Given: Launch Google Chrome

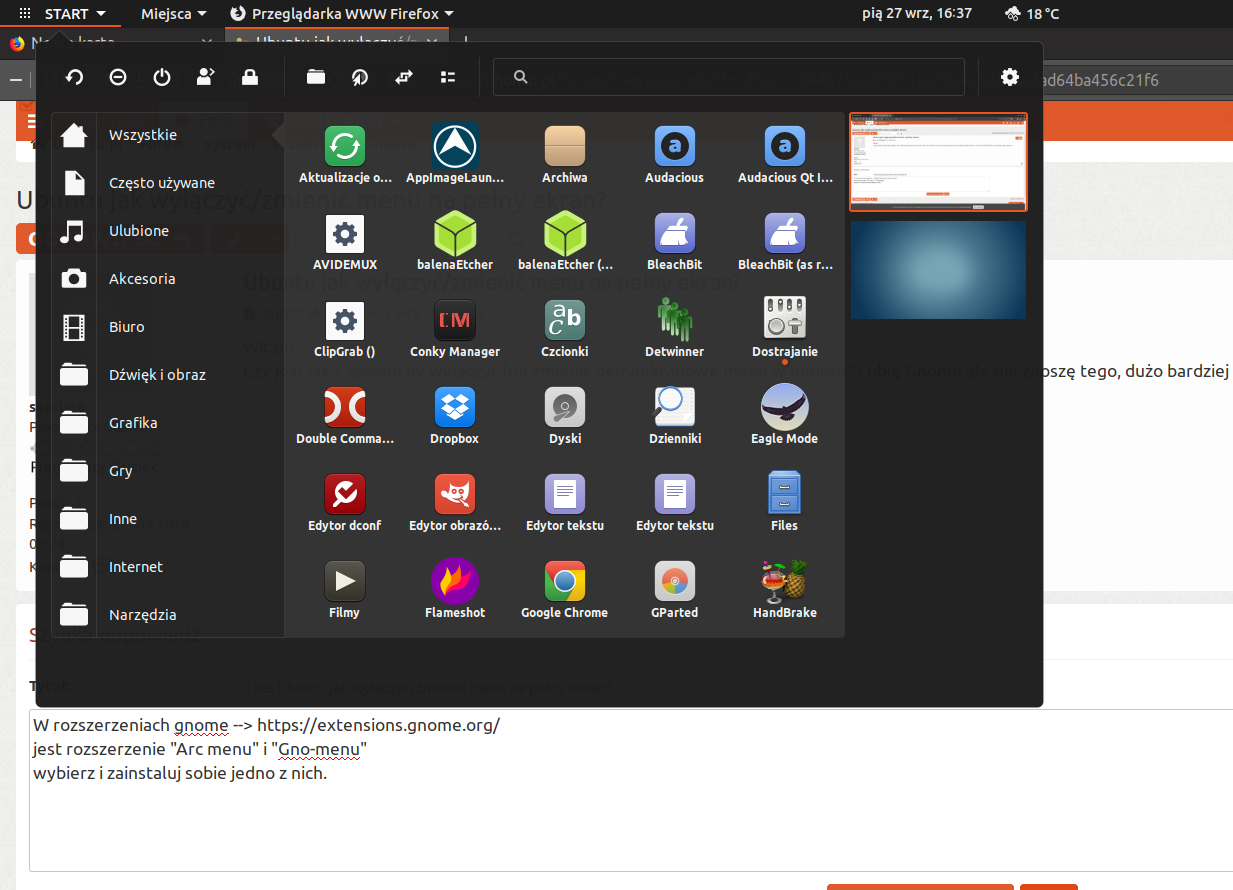Looking at the screenshot, I should [565, 589].
